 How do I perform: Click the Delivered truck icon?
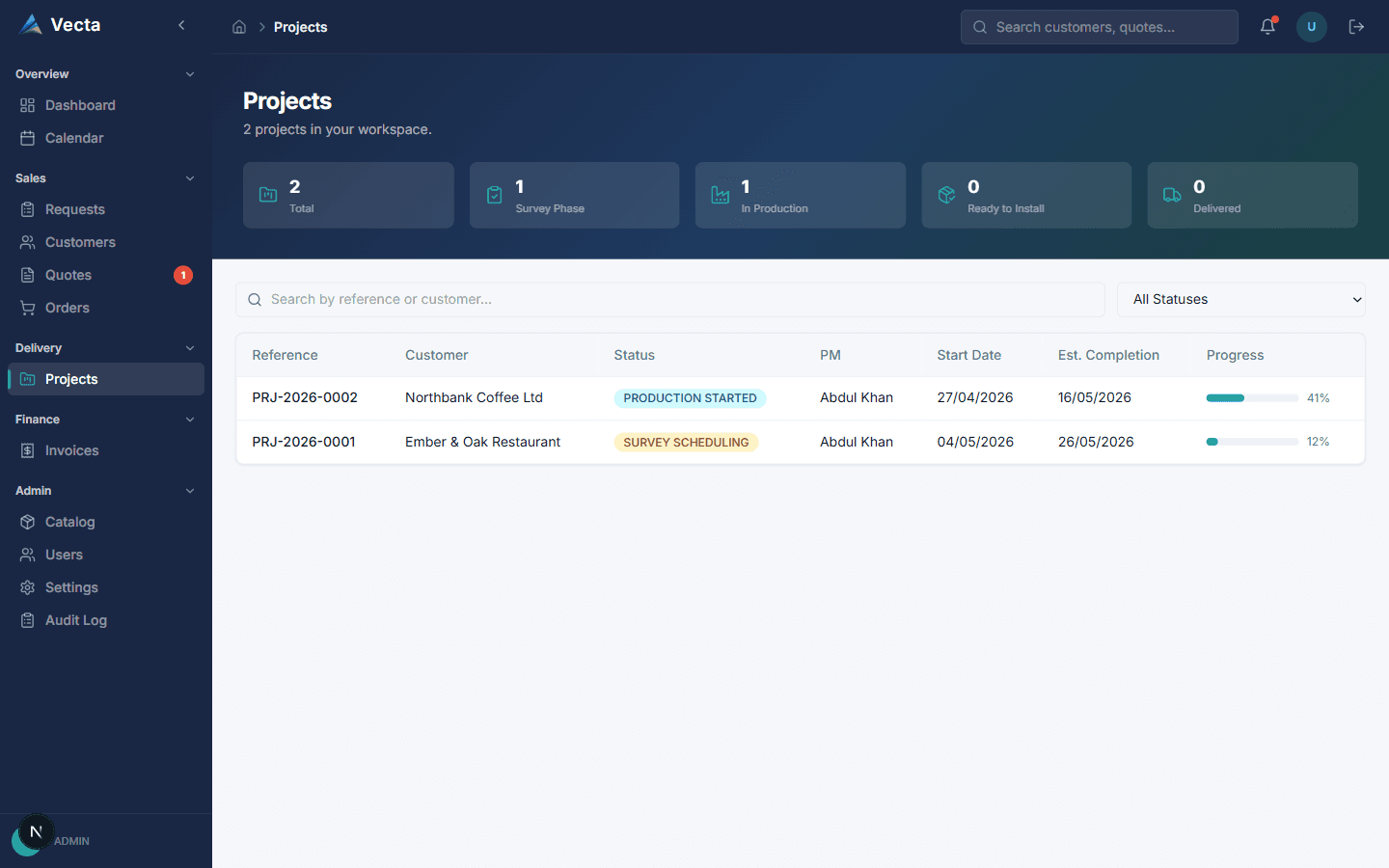pyautogui.click(x=1172, y=195)
